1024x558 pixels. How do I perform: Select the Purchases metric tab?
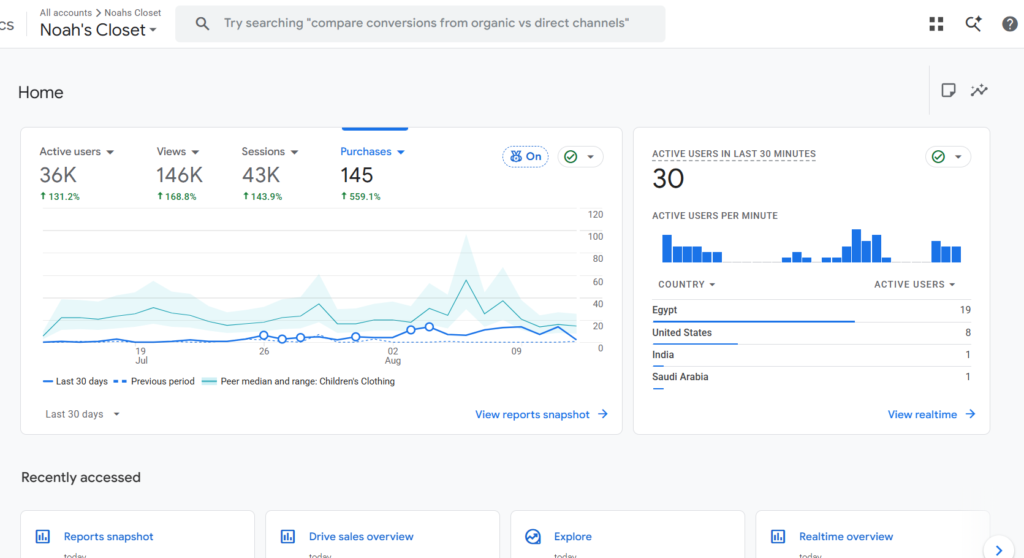pyautogui.click(x=372, y=152)
